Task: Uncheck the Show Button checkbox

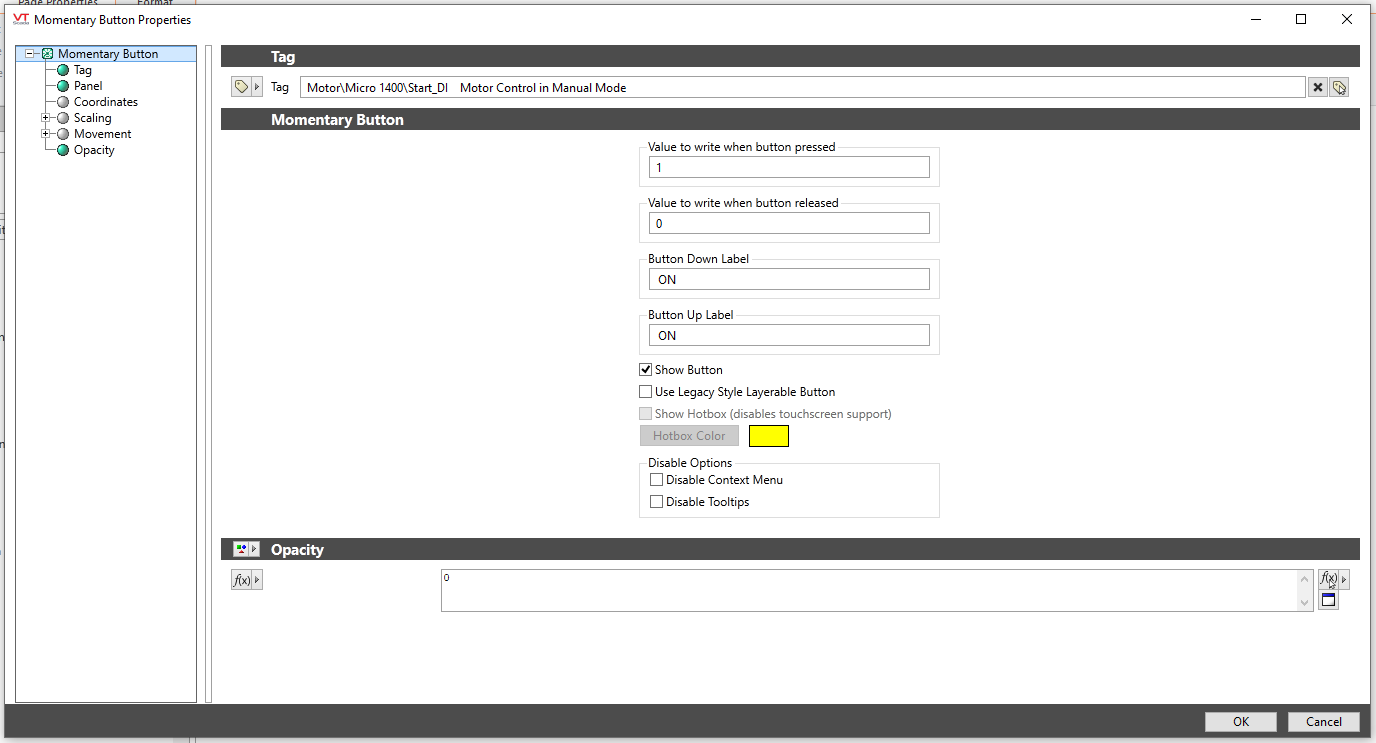Action: [x=646, y=370]
